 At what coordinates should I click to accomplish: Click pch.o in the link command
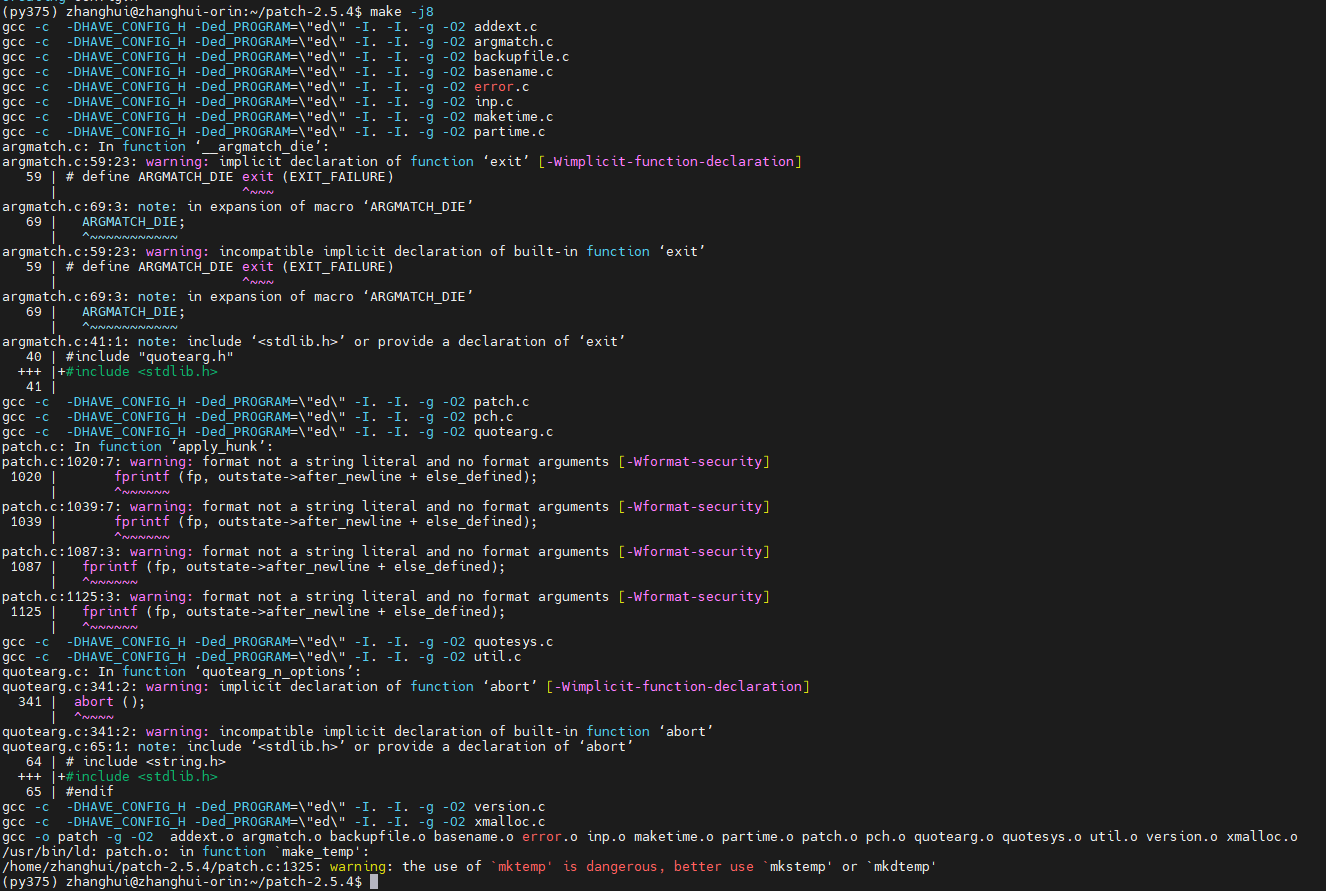[886, 836]
